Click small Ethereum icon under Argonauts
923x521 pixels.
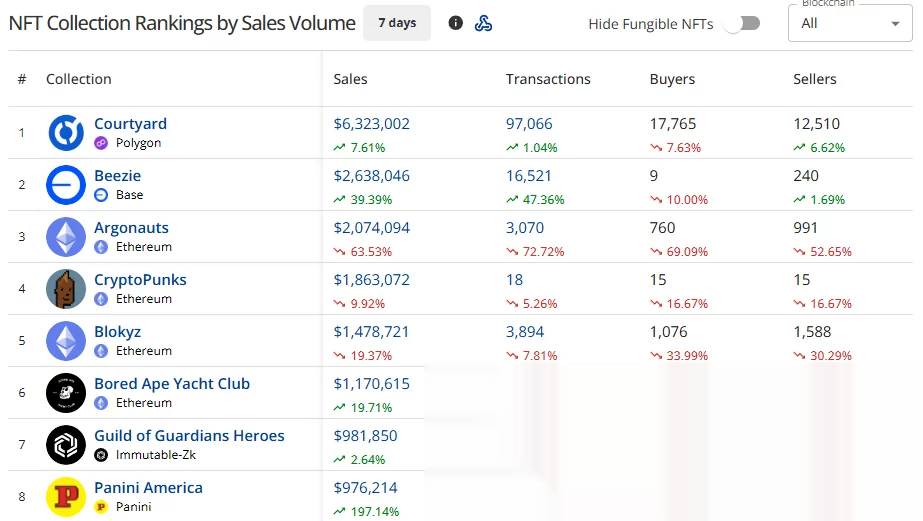101,247
